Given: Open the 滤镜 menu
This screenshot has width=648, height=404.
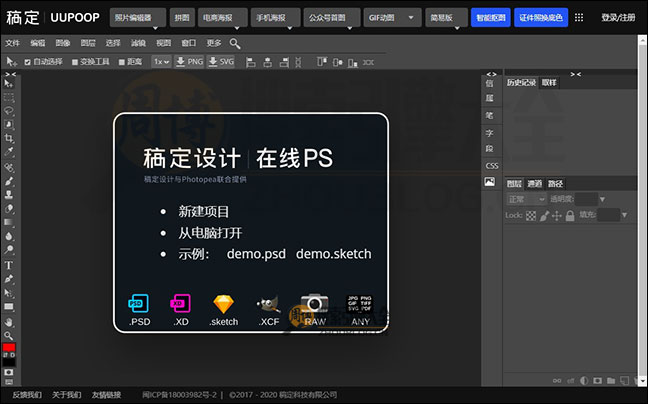Looking at the screenshot, I should pyautogui.click(x=138, y=43).
